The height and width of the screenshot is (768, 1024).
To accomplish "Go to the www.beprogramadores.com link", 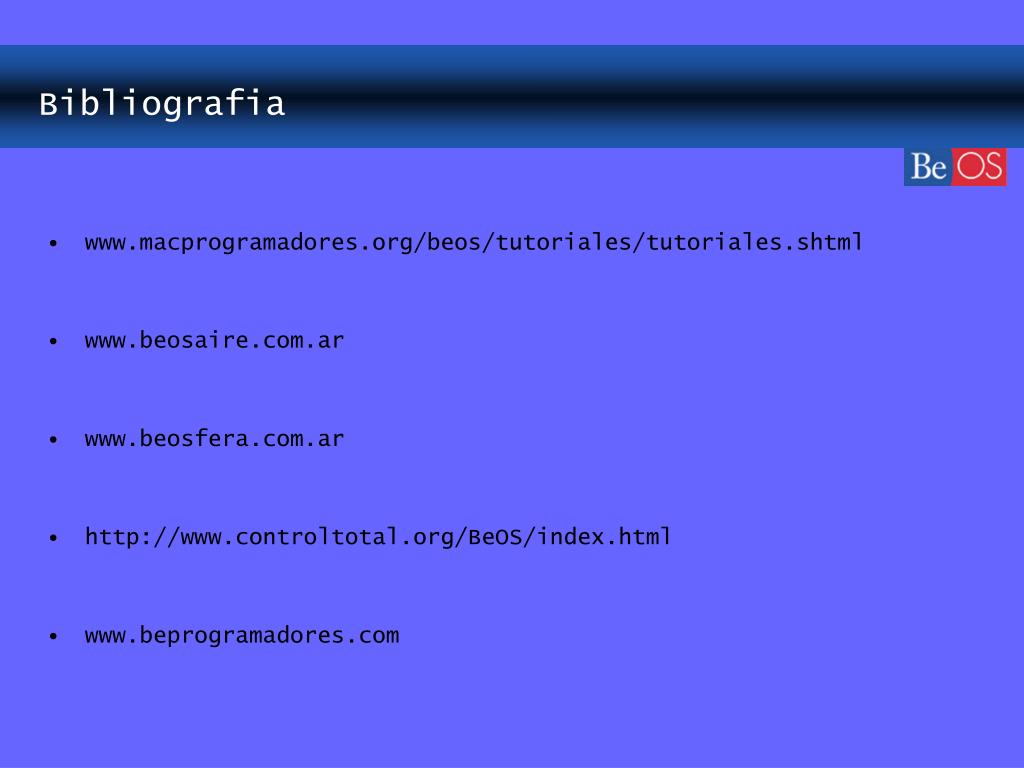I will click(242, 635).
